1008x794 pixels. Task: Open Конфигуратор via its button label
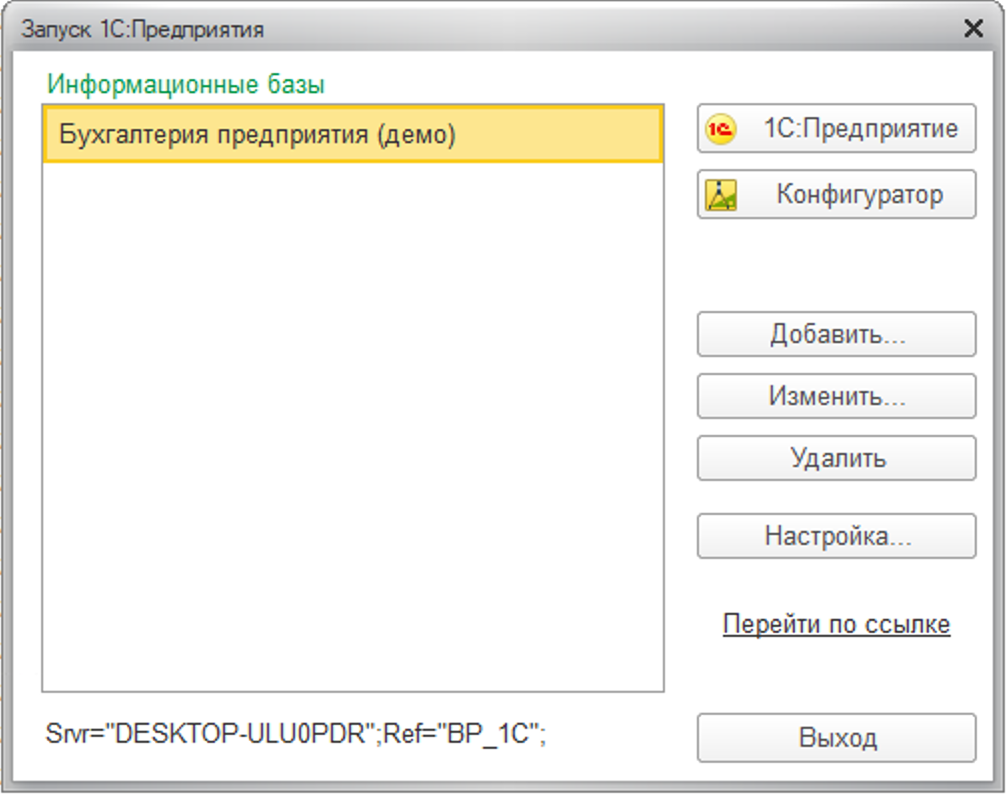(860, 194)
